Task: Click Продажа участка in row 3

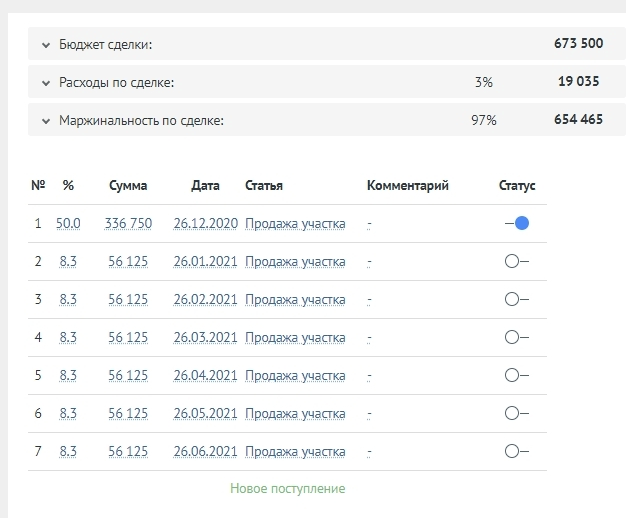Action: 295,299
